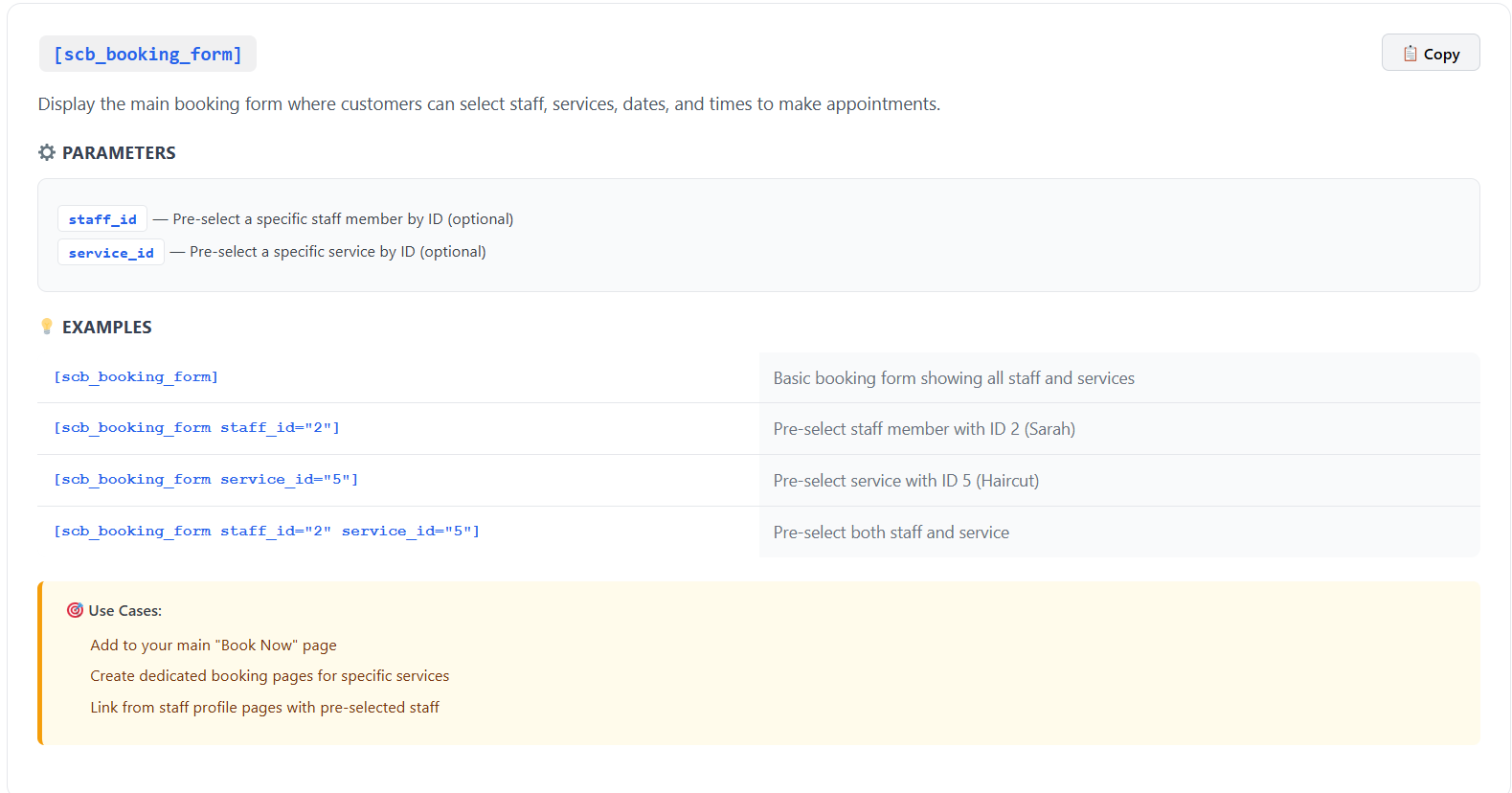This screenshot has height=793, width=1512.
Task: Click 'Create dedicated booking pages for specific services'
Action: tap(270, 676)
